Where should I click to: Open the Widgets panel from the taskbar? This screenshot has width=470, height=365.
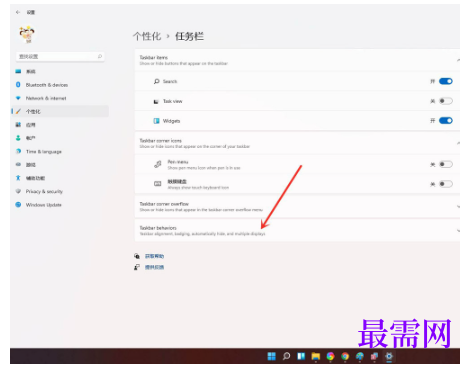[301, 356]
